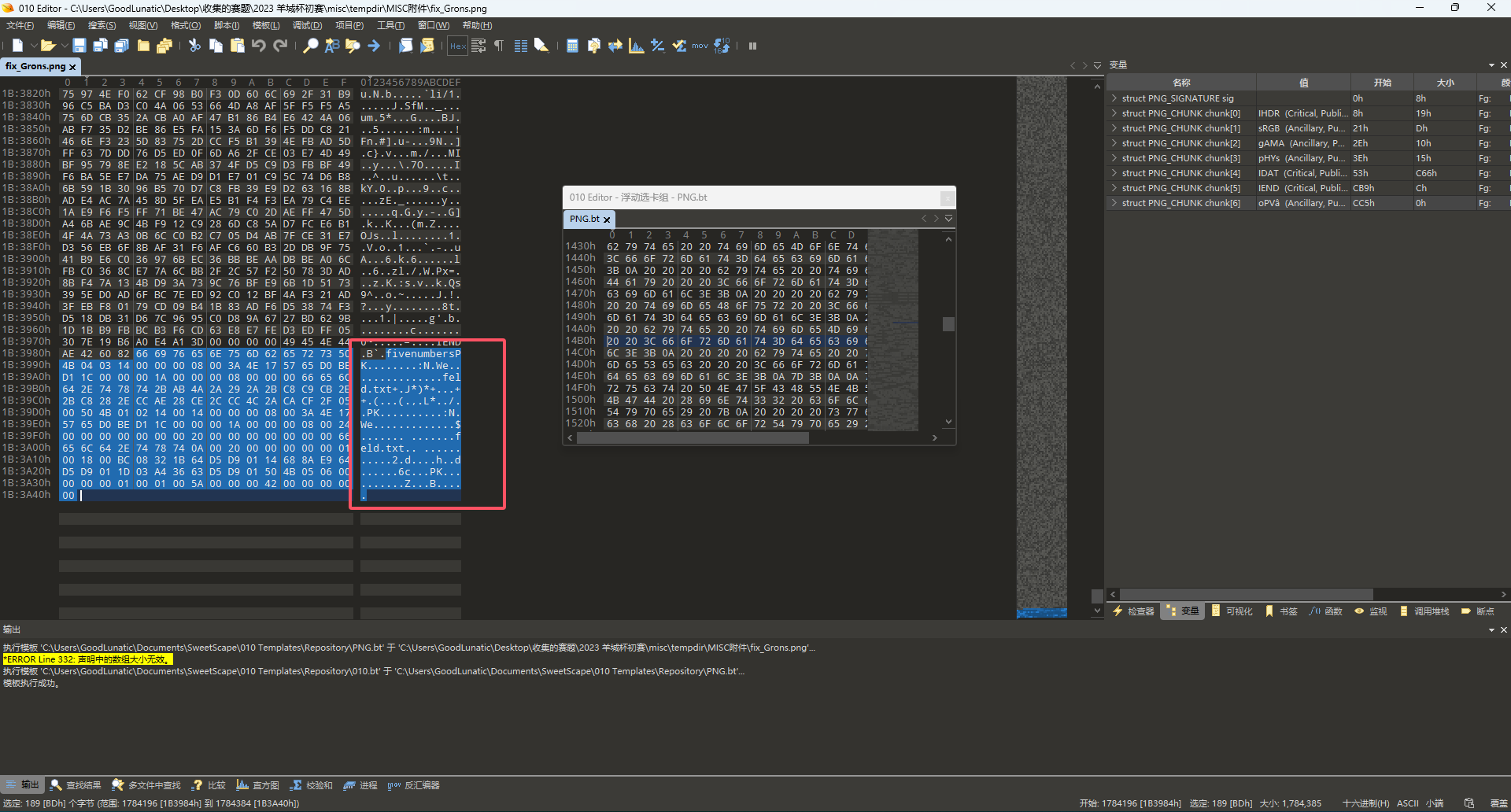This screenshot has width=1511, height=812.
Task: Open Find with the magnifier icon
Action: point(311,46)
